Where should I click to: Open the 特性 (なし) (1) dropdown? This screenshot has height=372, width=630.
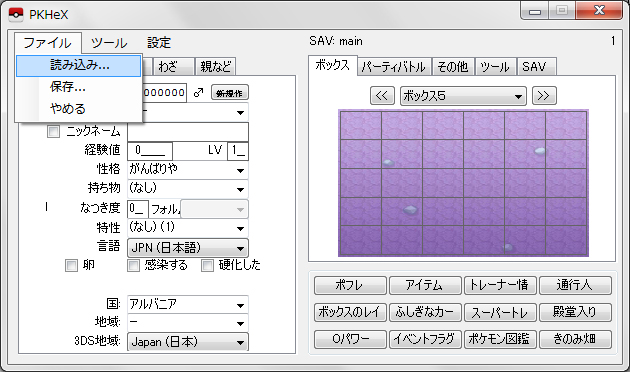(x=188, y=228)
